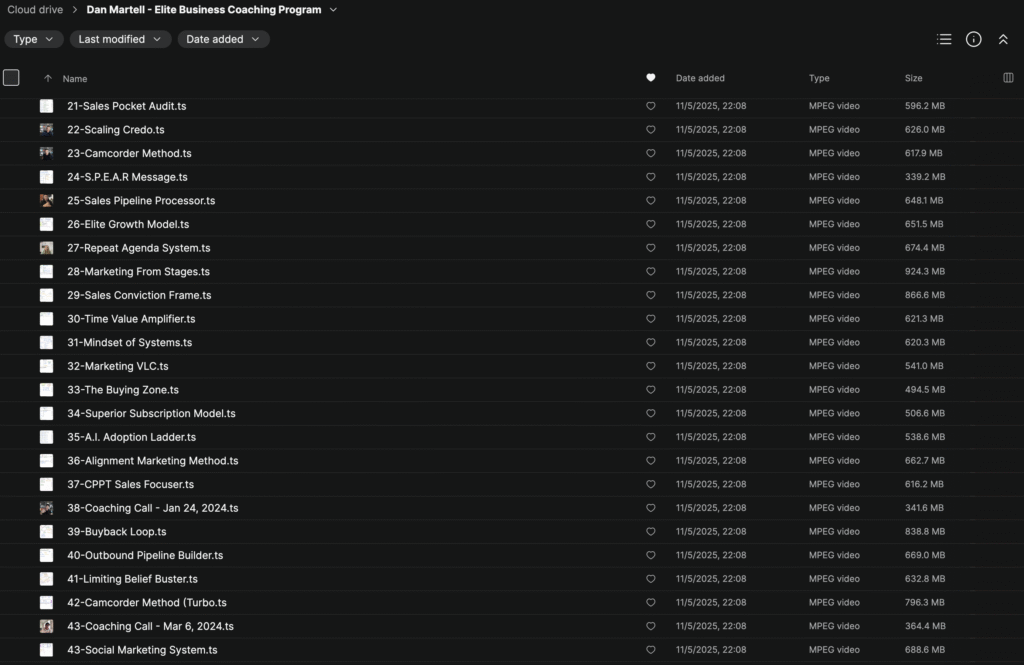Open column settings icon in header
The image size is (1024, 665).
point(1008,78)
